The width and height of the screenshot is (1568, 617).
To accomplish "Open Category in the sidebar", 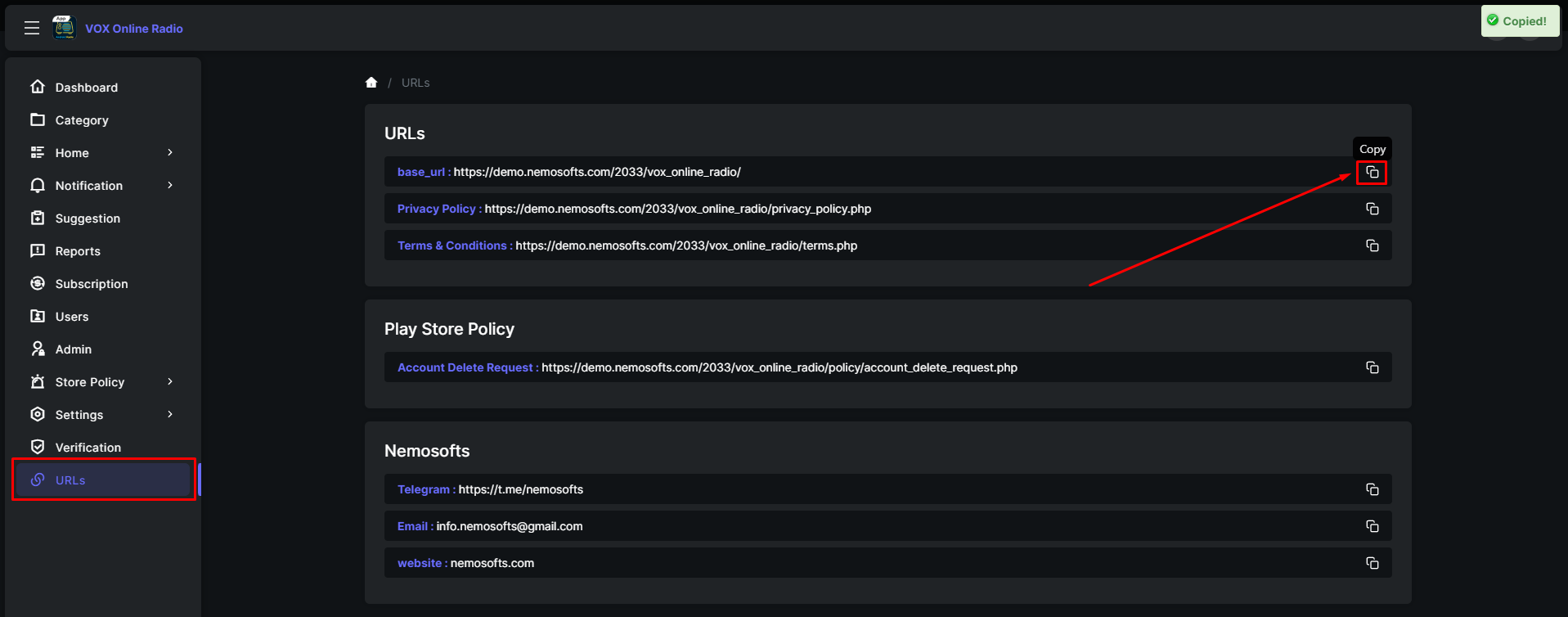I will coord(103,120).
